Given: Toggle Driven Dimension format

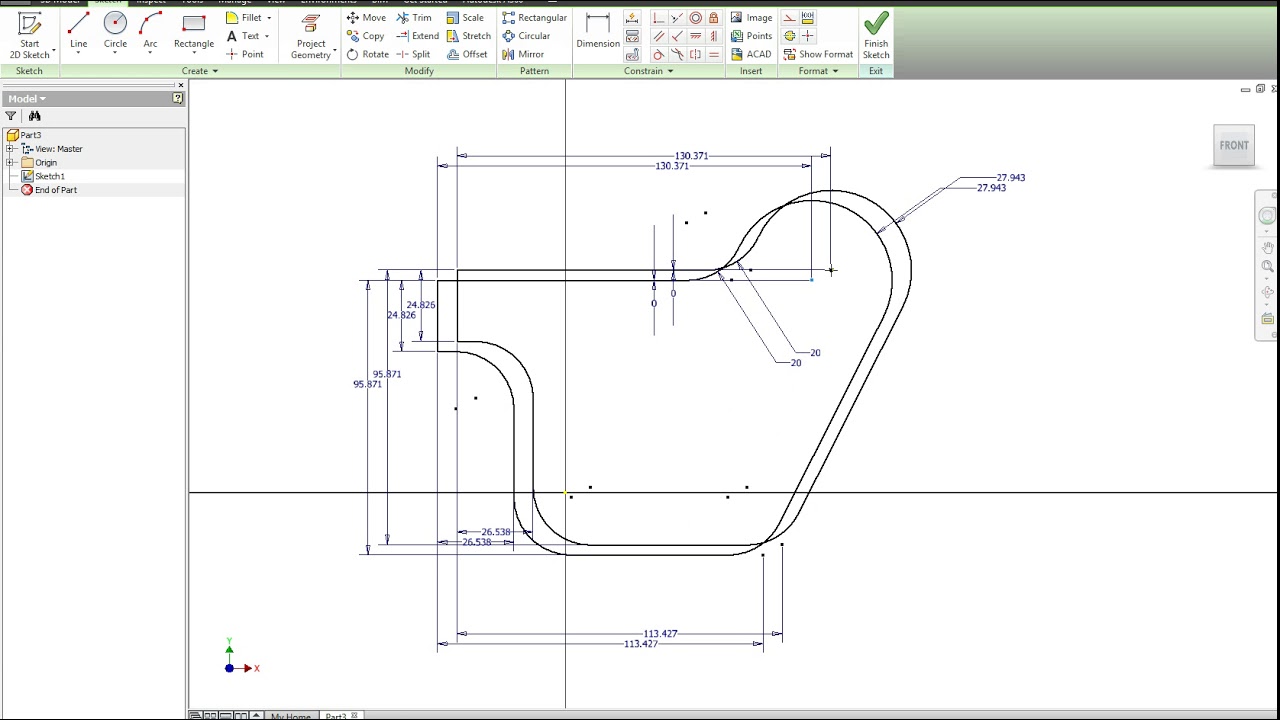Looking at the screenshot, I should [x=807, y=18].
